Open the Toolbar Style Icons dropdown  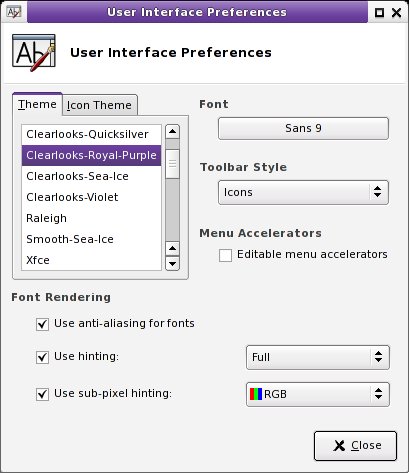303,192
